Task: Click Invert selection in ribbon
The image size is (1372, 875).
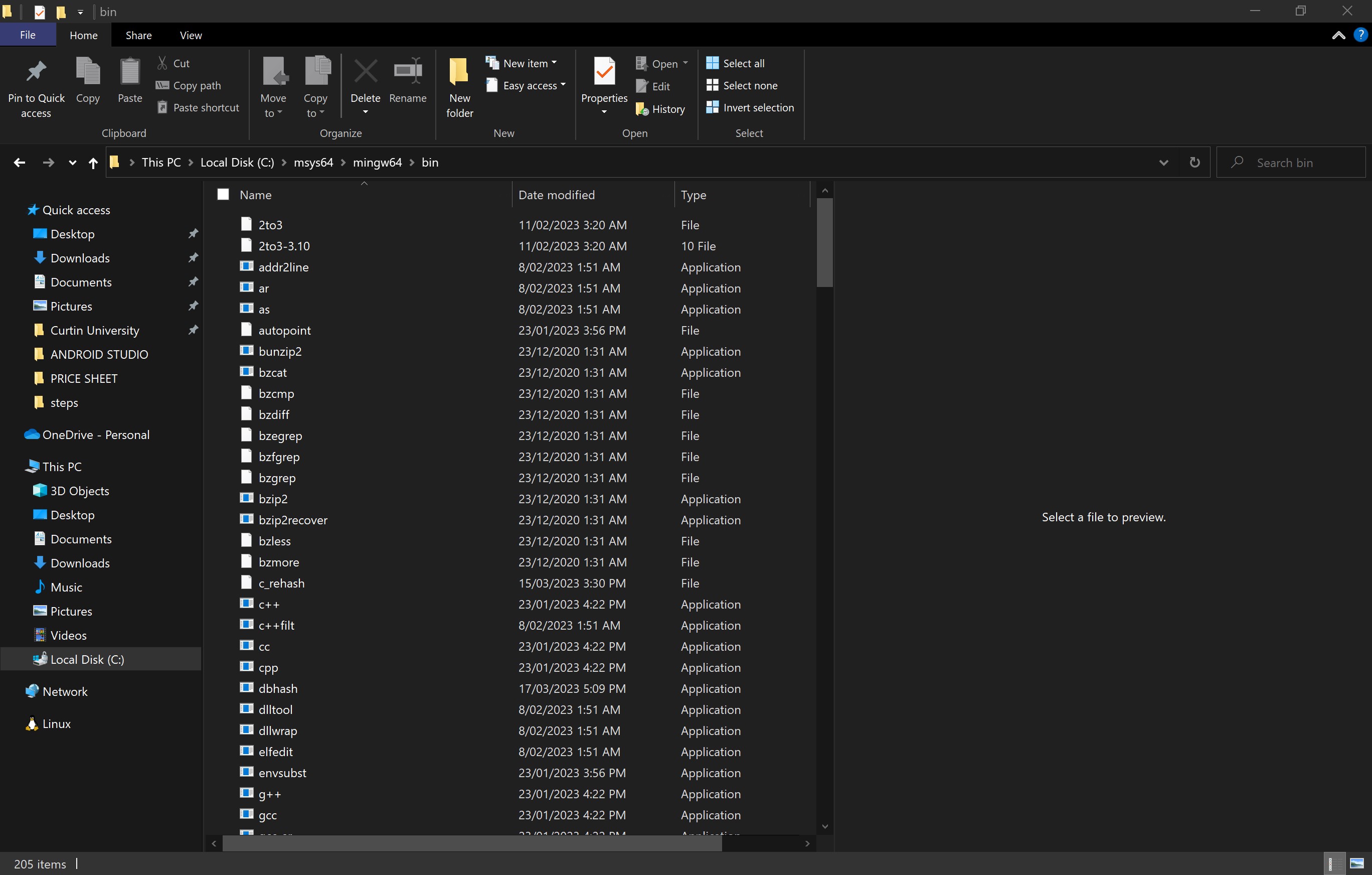Action: tap(750, 108)
